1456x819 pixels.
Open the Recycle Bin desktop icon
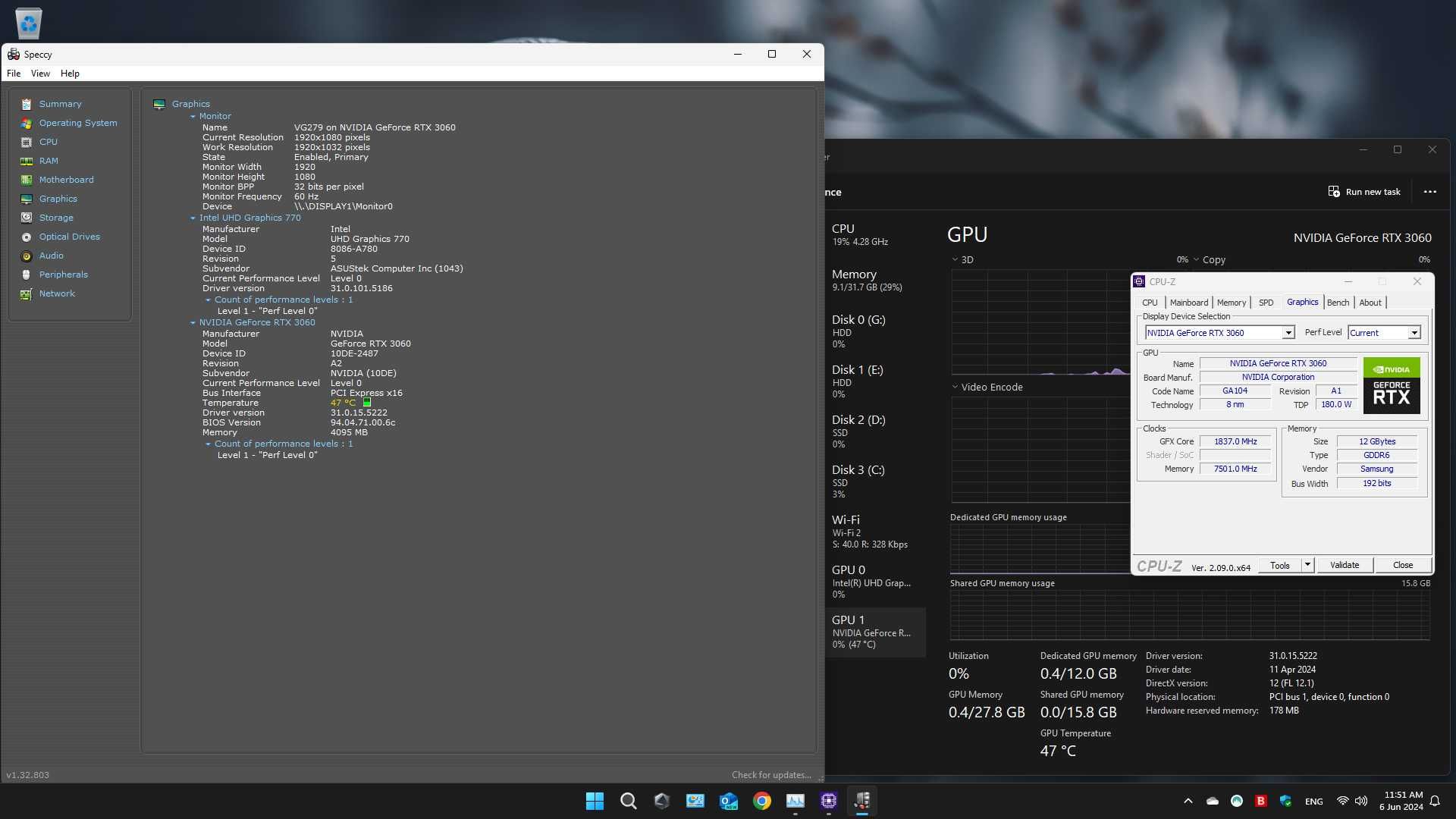tap(29, 24)
